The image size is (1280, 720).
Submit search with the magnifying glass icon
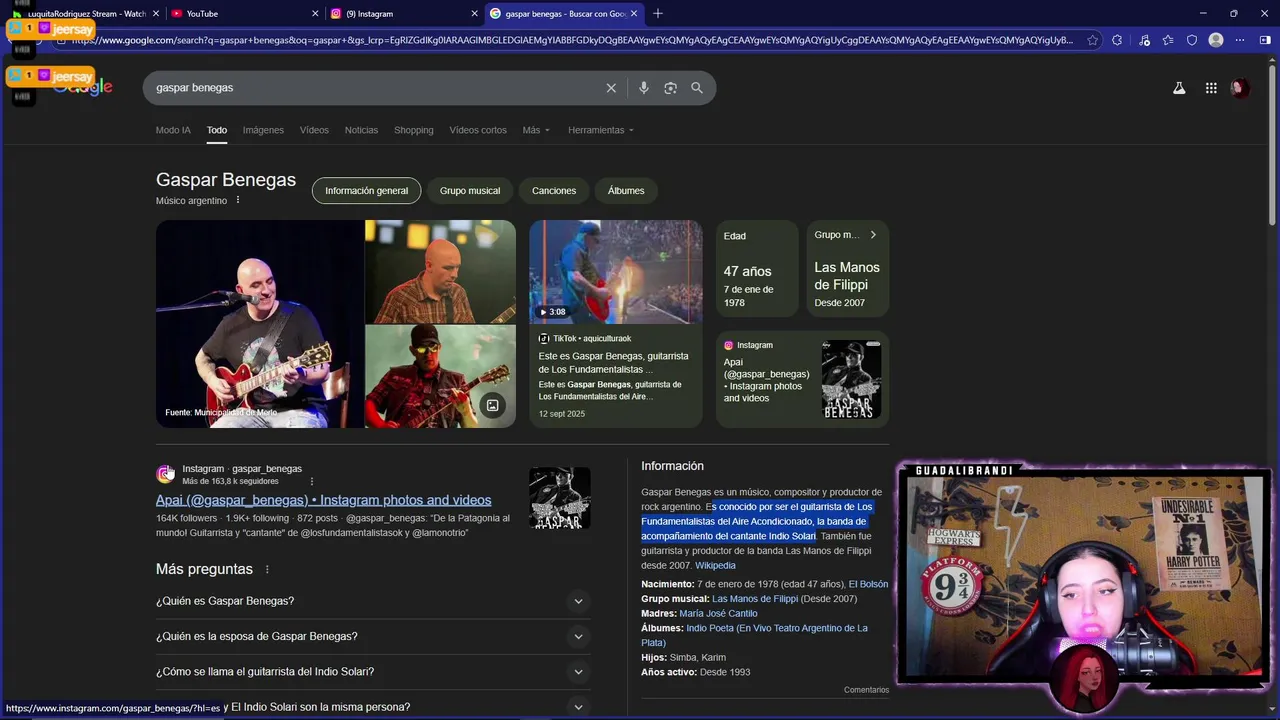pos(697,88)
